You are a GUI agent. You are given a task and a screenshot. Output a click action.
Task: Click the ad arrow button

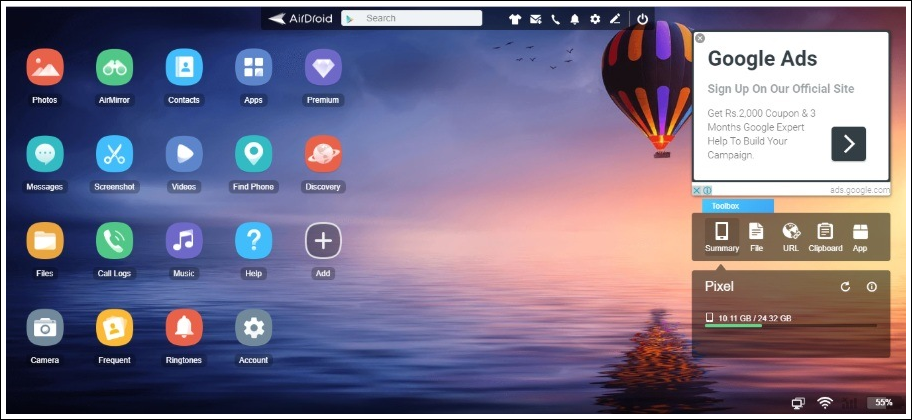tap(849, 144)
